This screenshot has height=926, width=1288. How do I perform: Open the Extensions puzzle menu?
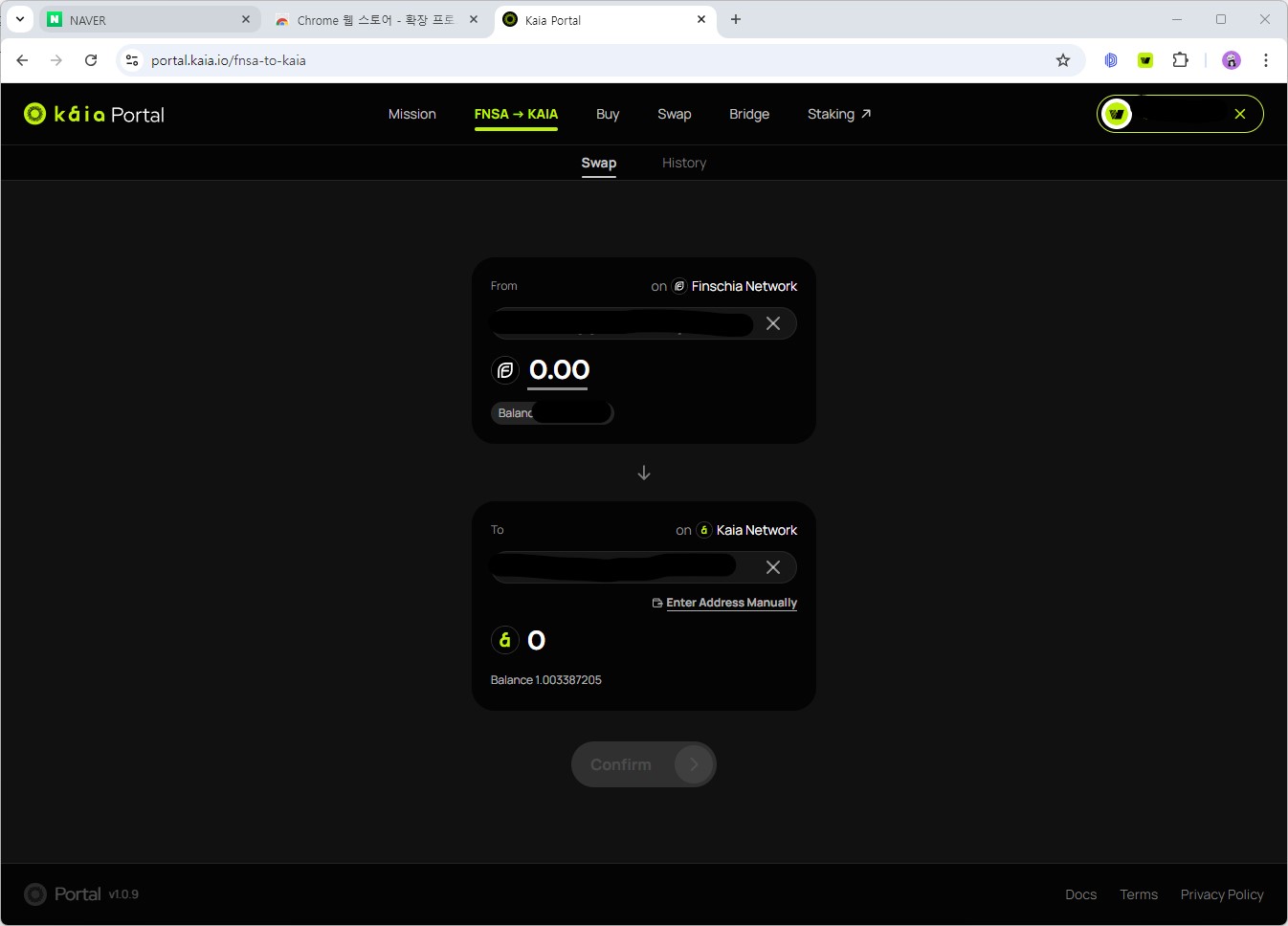[1180, 60]
